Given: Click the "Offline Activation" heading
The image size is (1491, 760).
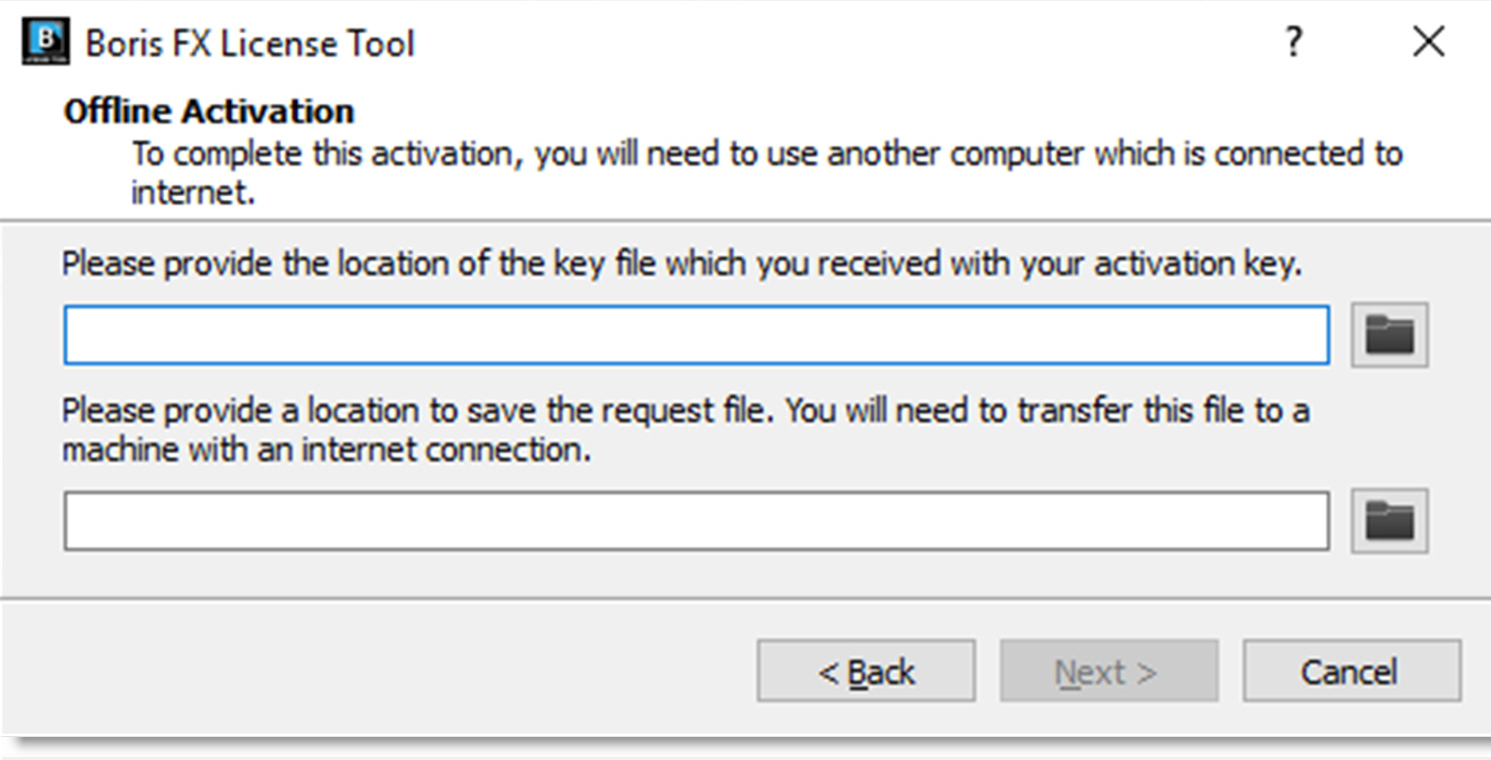Looking at the screenshot, I should click(209, 111).
